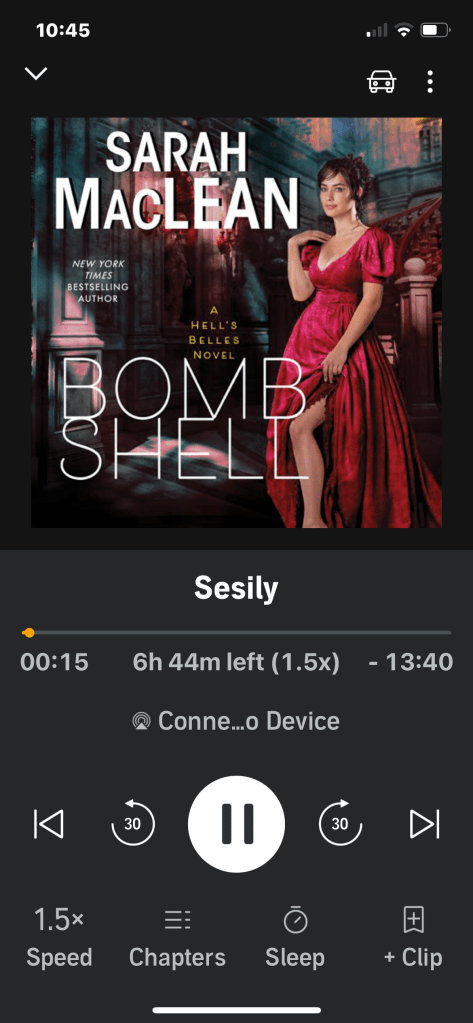Seek along the chapter progress bar
This screenshot has height=1023, width=473.
point(236,632)
